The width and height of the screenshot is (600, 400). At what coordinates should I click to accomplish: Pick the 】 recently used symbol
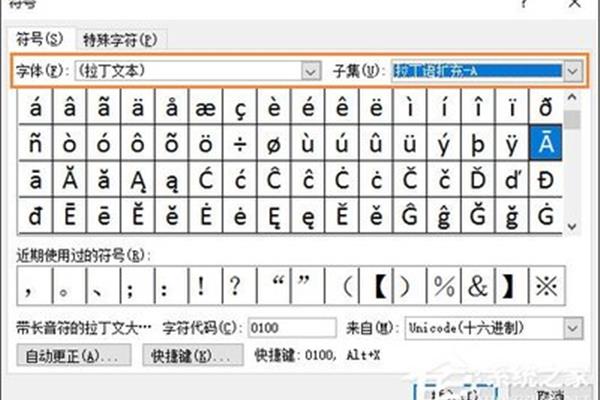click(x=512, y=286)
